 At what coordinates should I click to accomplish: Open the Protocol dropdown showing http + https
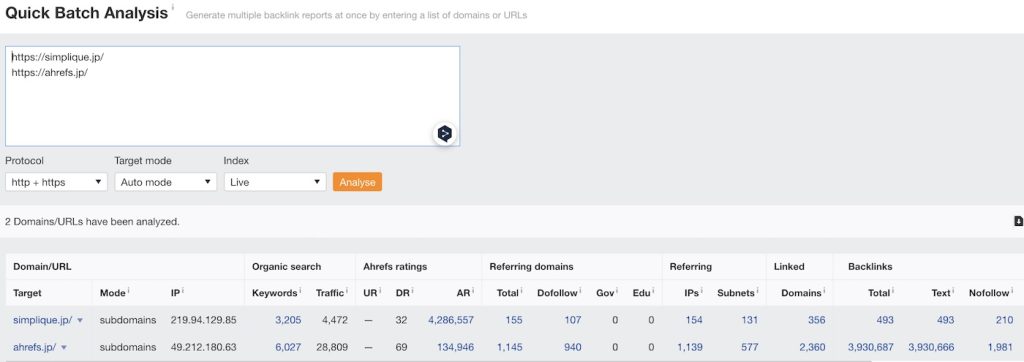56,182
